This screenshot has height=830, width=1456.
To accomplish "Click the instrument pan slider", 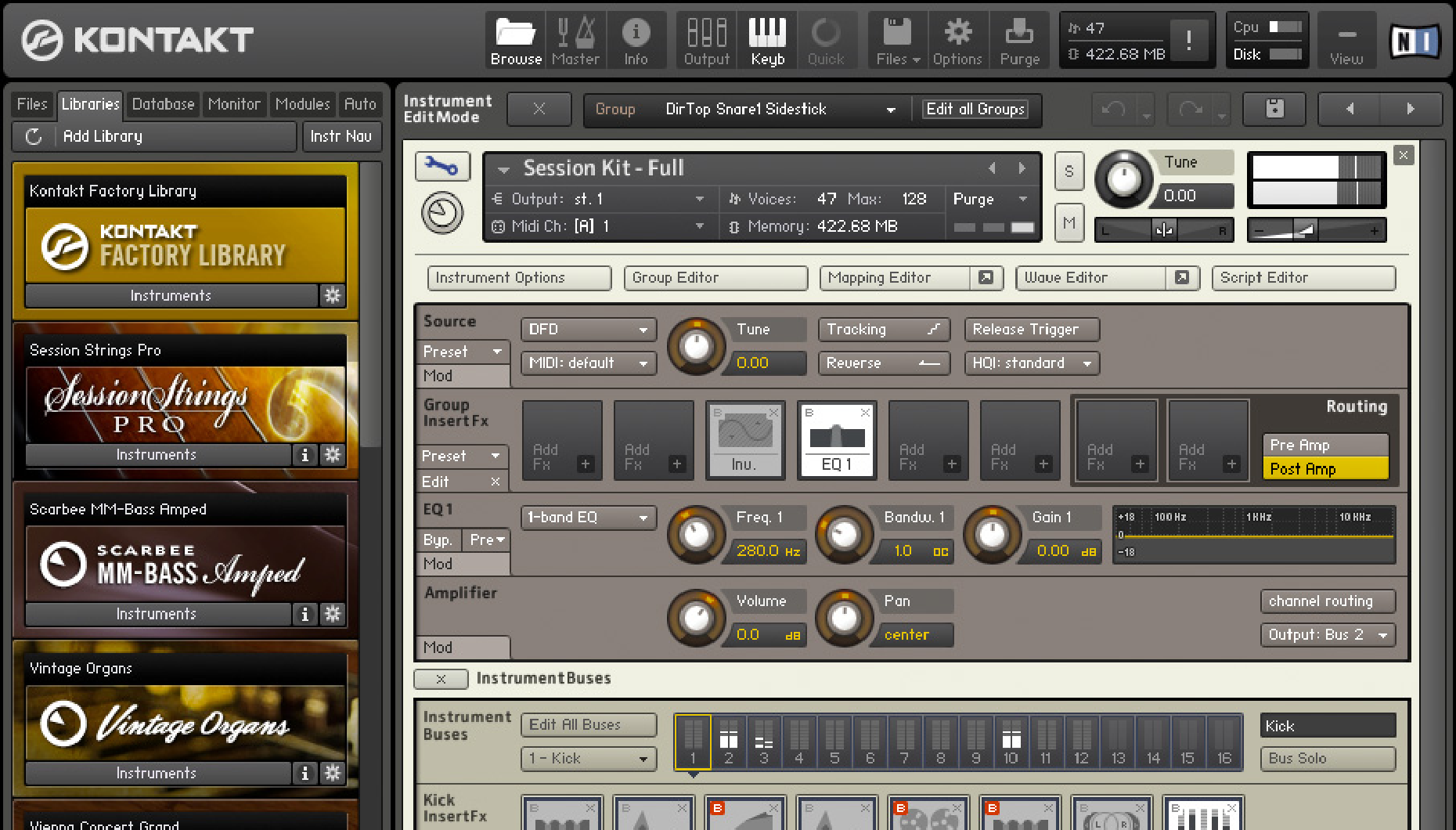I will pos(1163,230).
